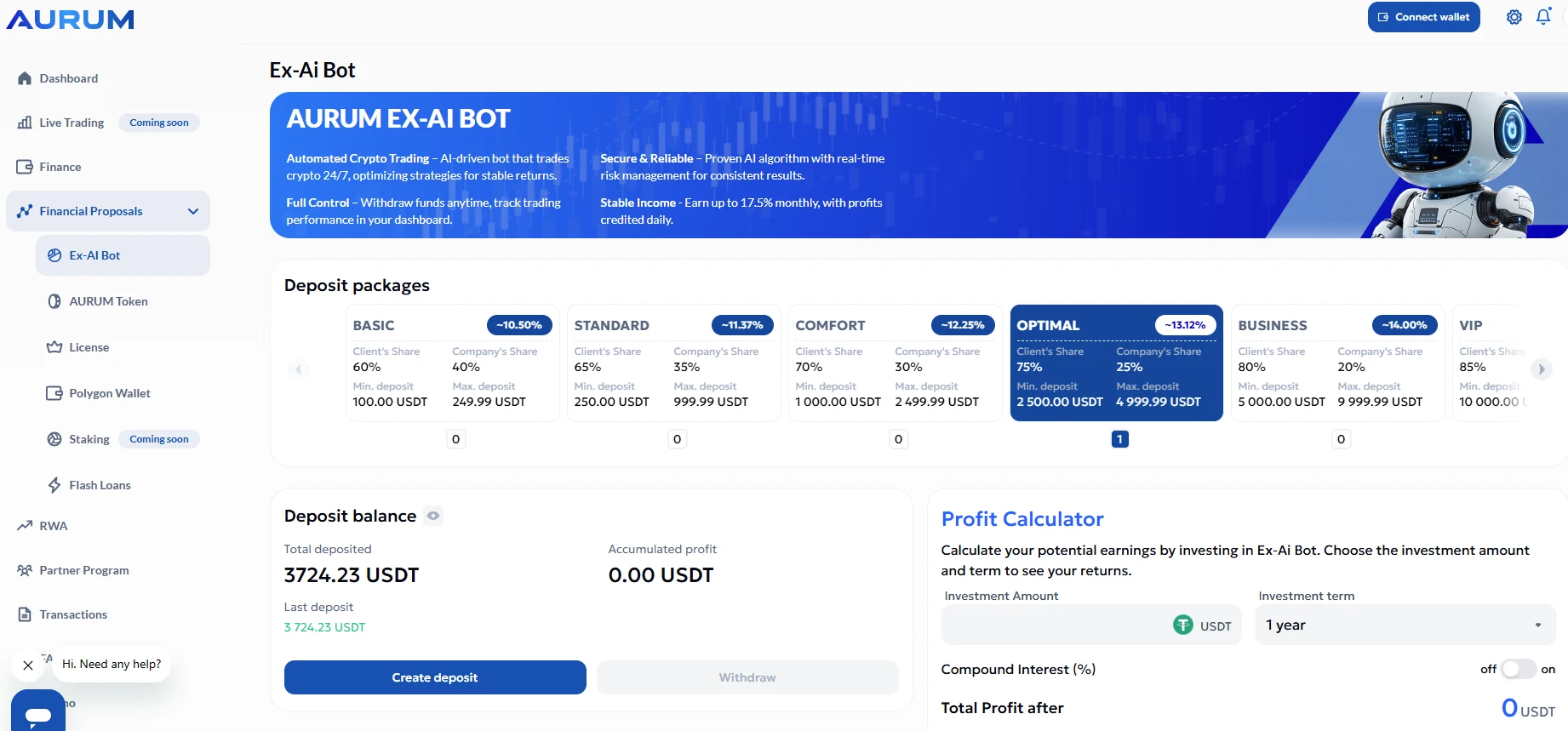The image size is (1568, 731).
Task: Open the chat widget button
Action: point(38,711)
